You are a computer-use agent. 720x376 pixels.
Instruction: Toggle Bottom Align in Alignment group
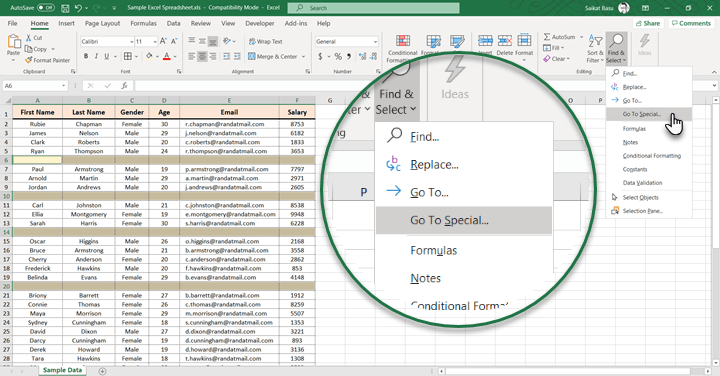pyautogui.click(x=213, y=41)
